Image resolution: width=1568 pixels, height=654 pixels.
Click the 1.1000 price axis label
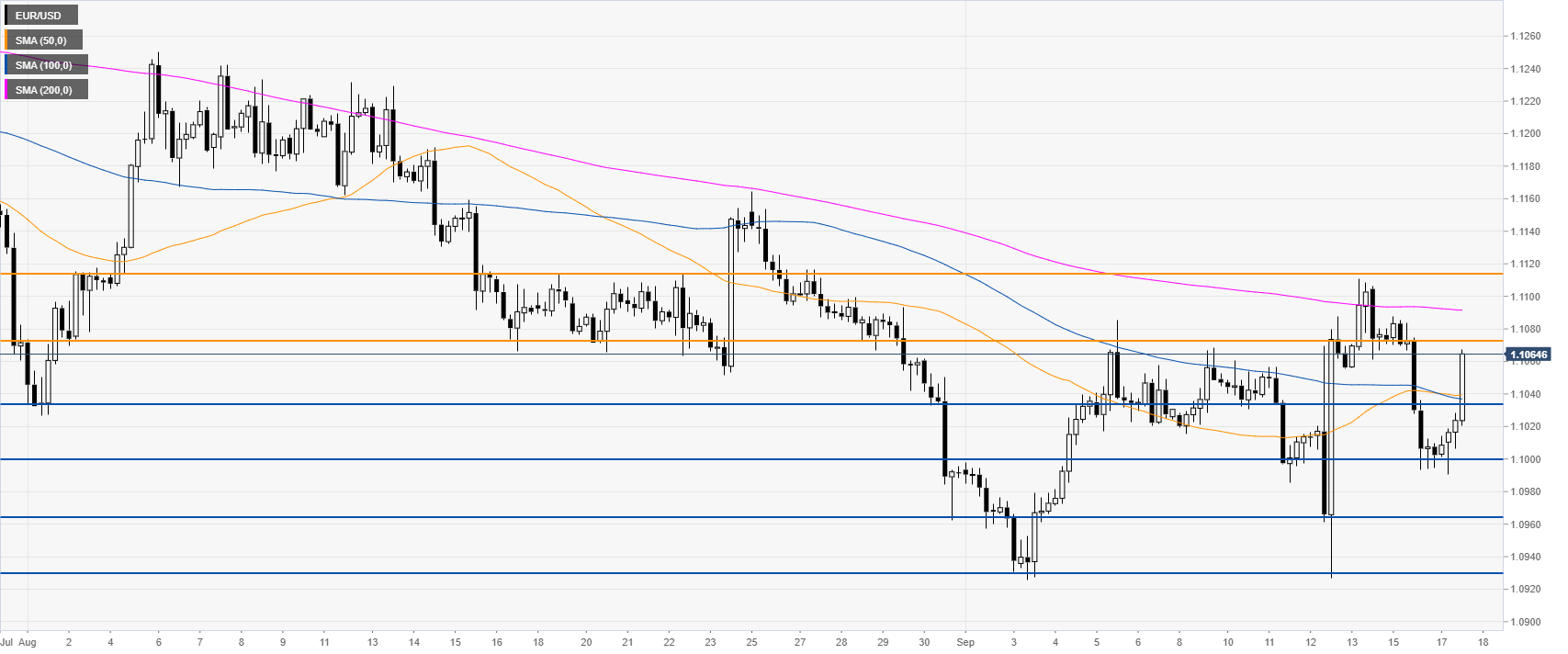[1526, 459]
